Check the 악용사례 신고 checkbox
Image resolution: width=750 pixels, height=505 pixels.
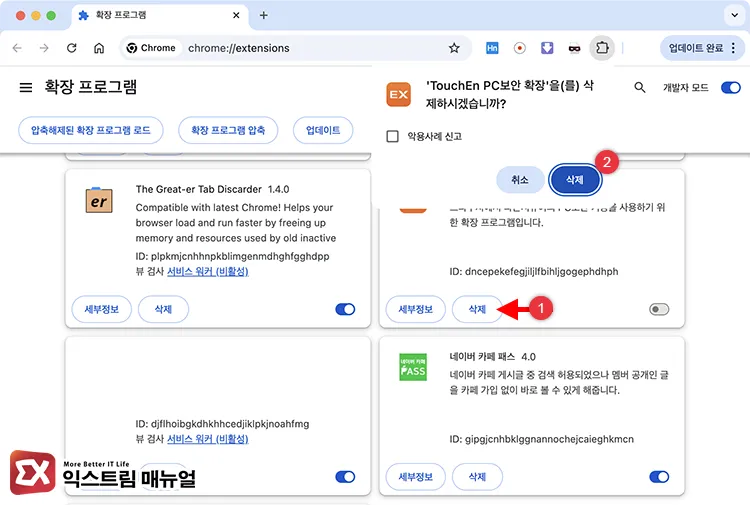click(392, 136)
